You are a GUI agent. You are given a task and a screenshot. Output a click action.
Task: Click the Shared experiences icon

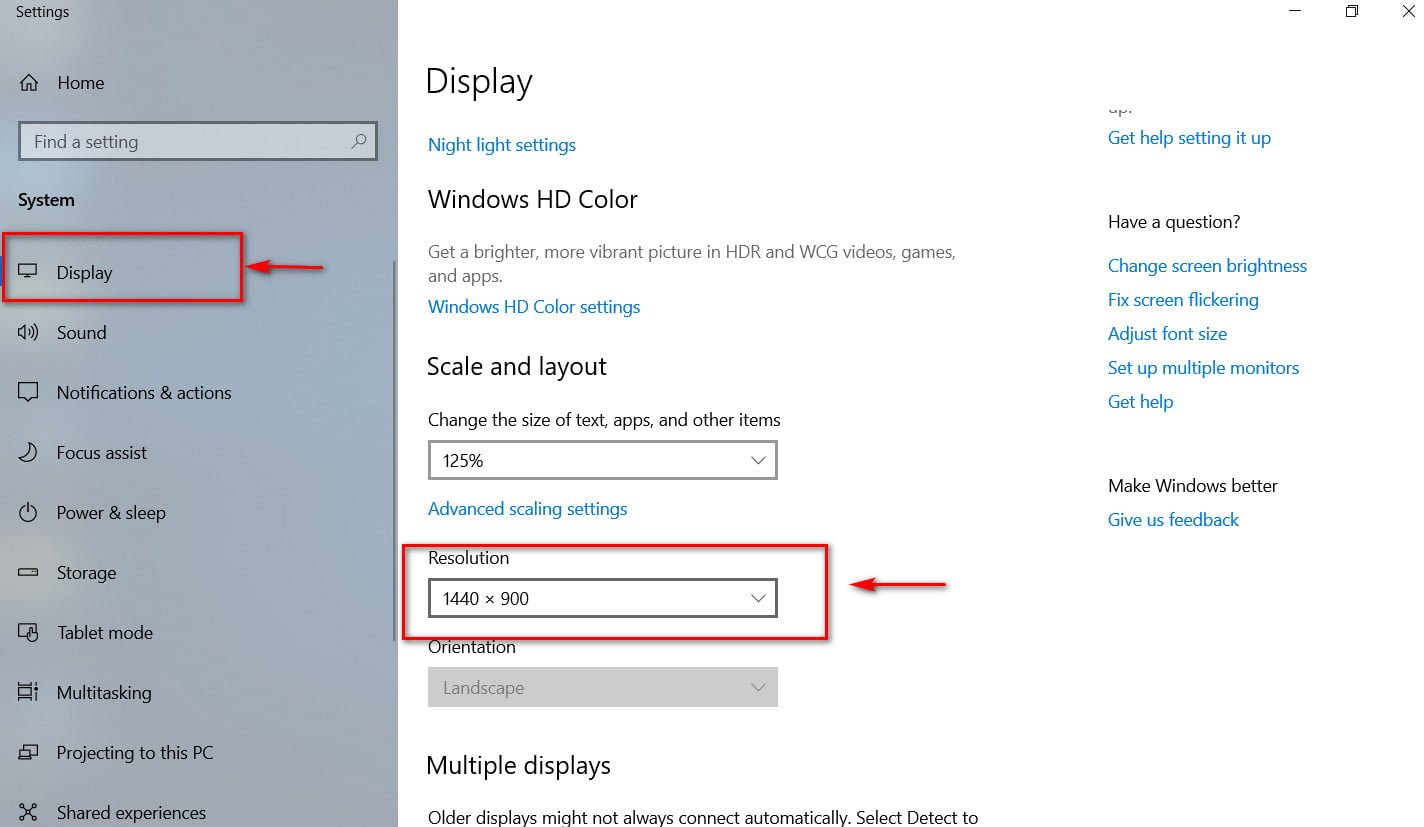click(28, 812)
